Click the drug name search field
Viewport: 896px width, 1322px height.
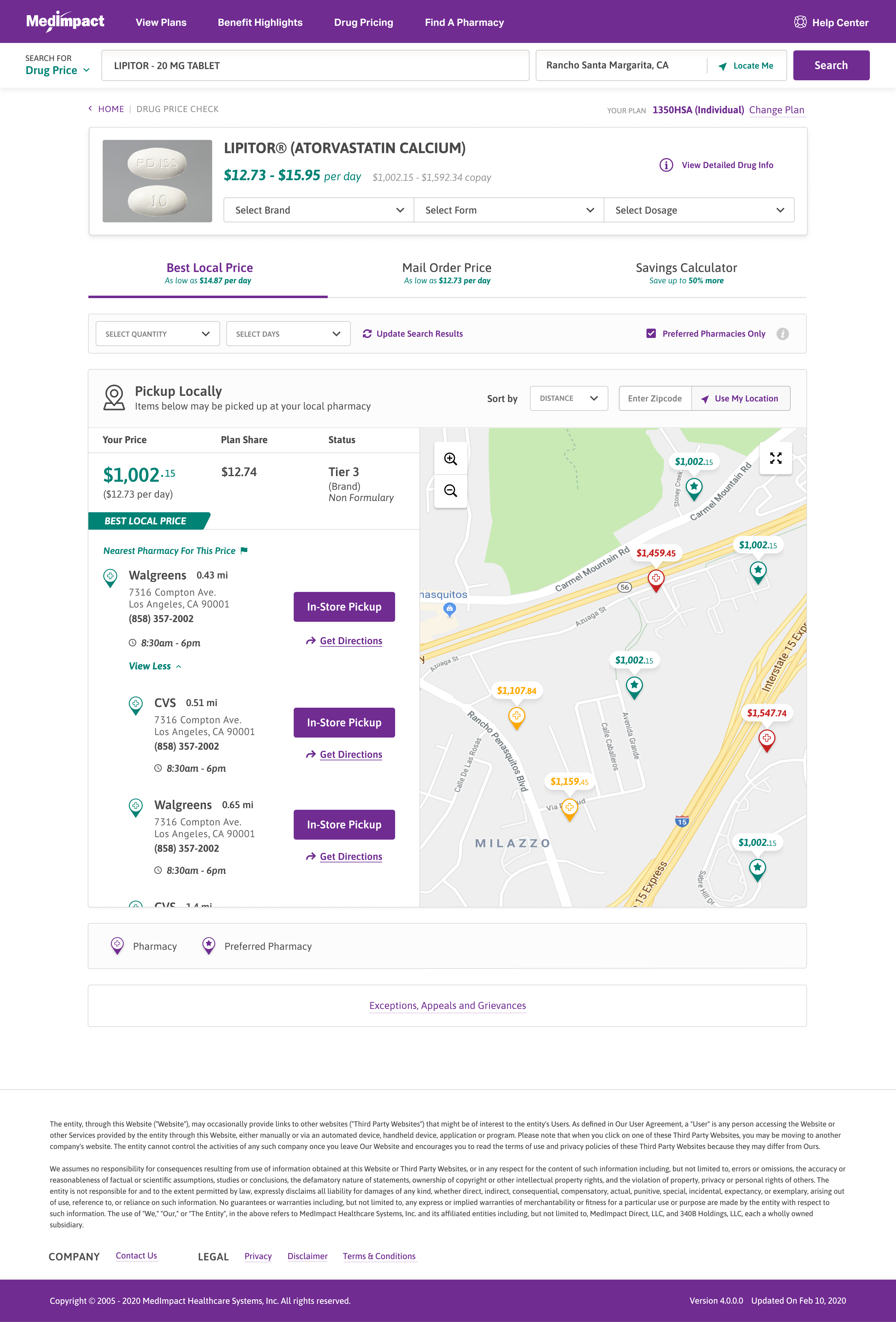click(x=315, y=65)
